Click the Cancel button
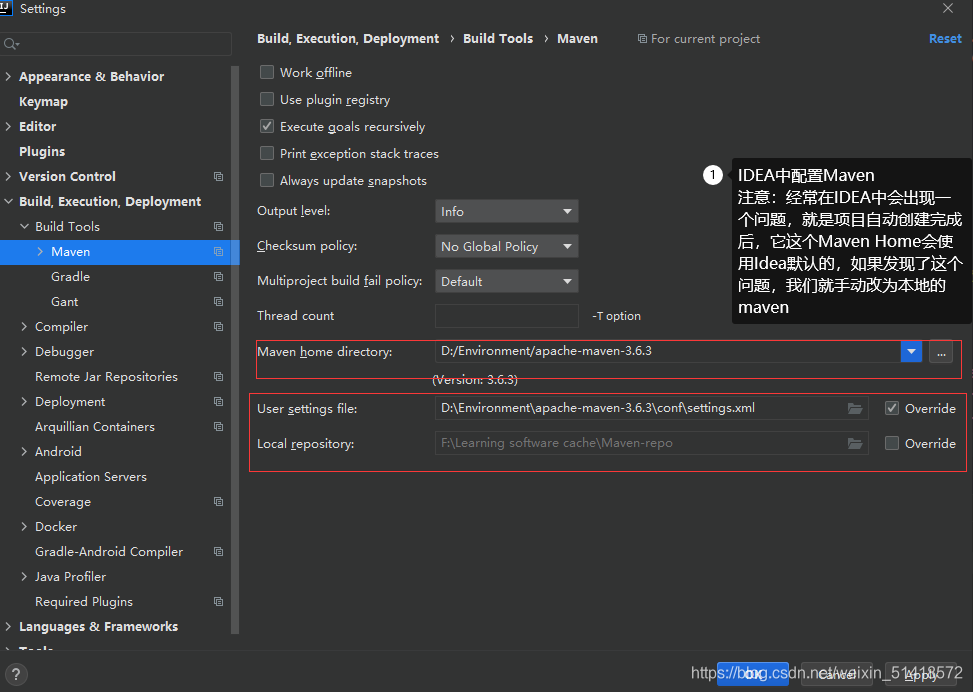The width and height of the screenshot is (973, 692). [x=836, y=674]
